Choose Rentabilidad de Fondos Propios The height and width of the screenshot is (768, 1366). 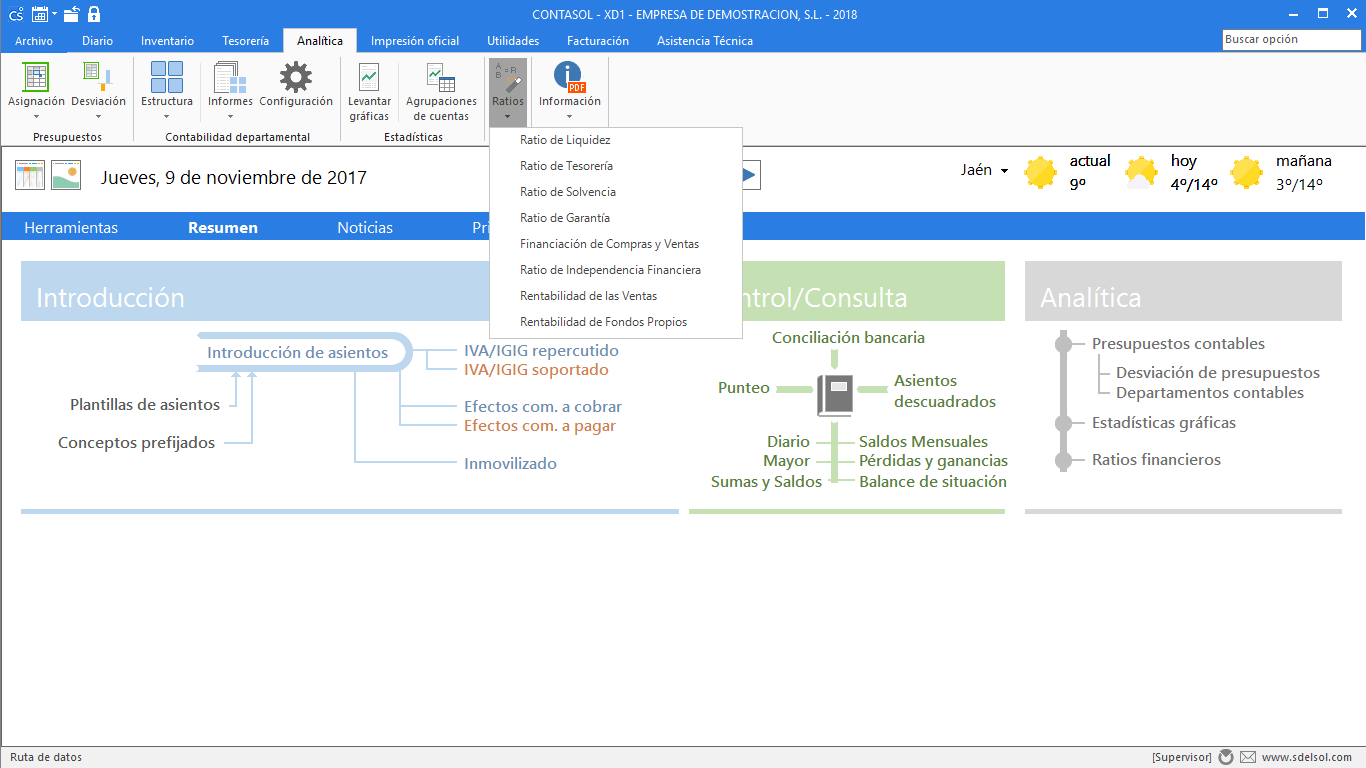tap(616, 322)
